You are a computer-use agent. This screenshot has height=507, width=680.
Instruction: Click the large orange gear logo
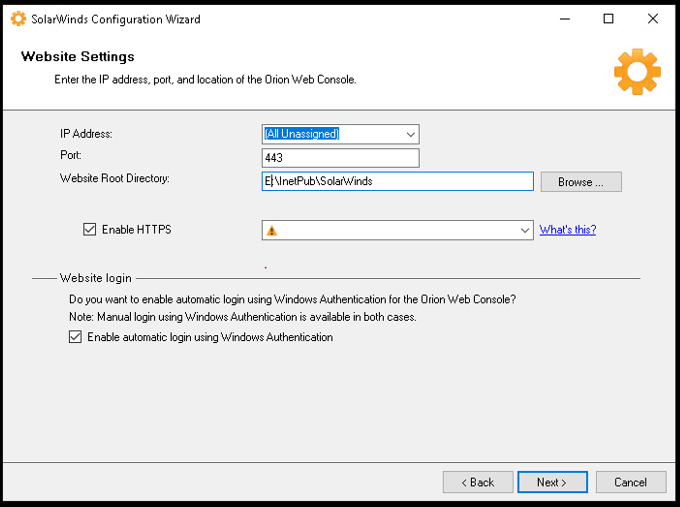pos(637,72)
